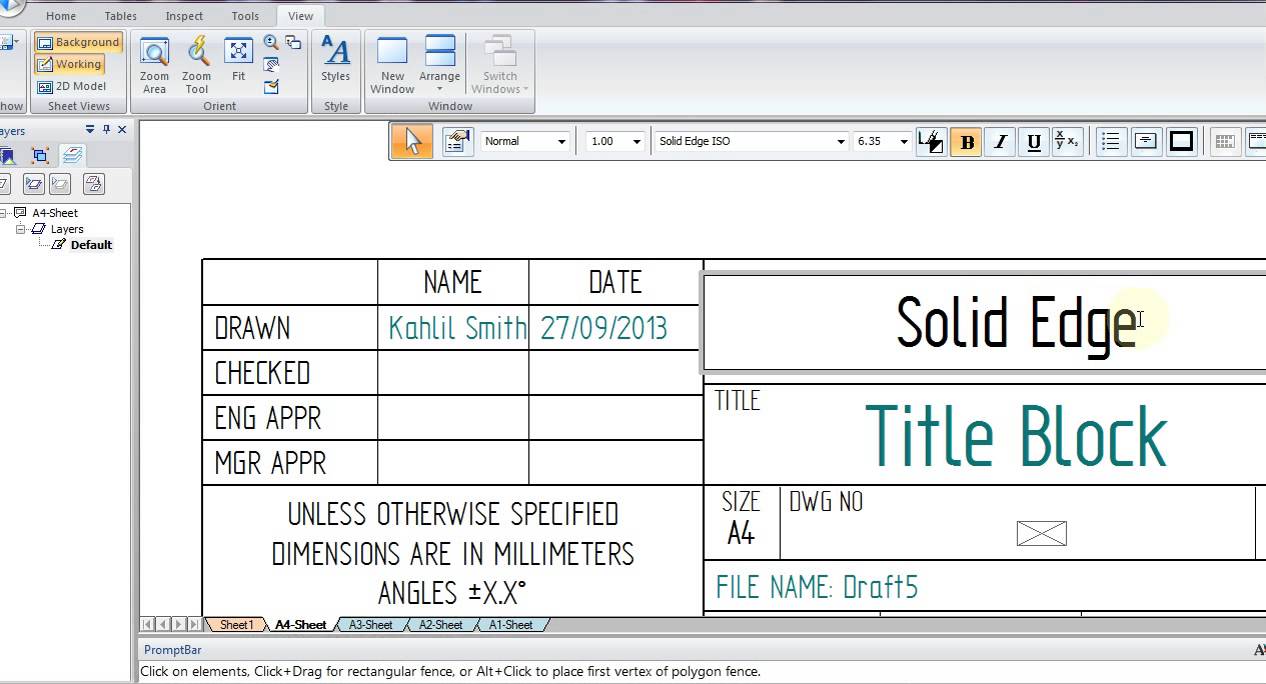This screenshot has height=684, width=1266.
Task: Click the Title Block text
Action: pos(1016,437)
